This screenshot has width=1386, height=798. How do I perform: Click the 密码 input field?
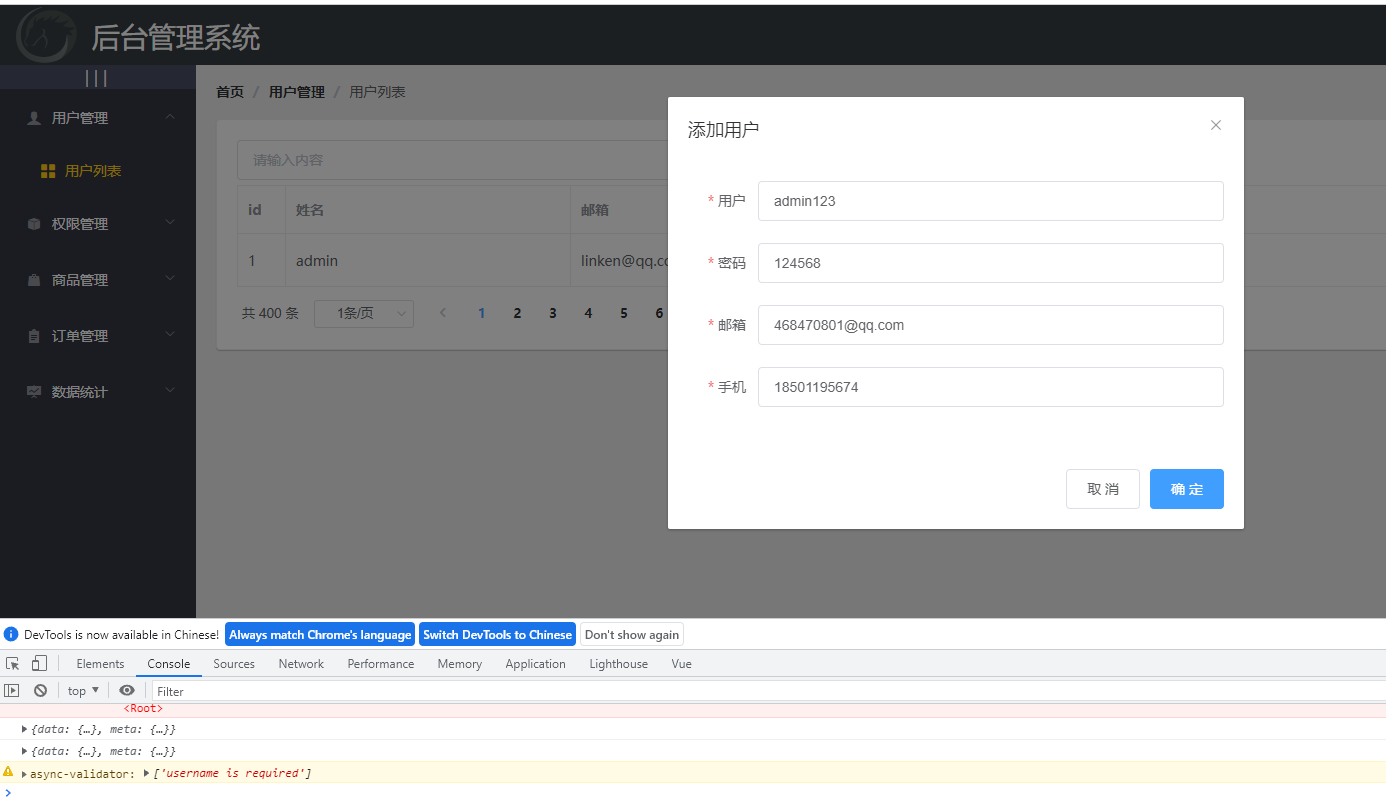click(990, 263)
